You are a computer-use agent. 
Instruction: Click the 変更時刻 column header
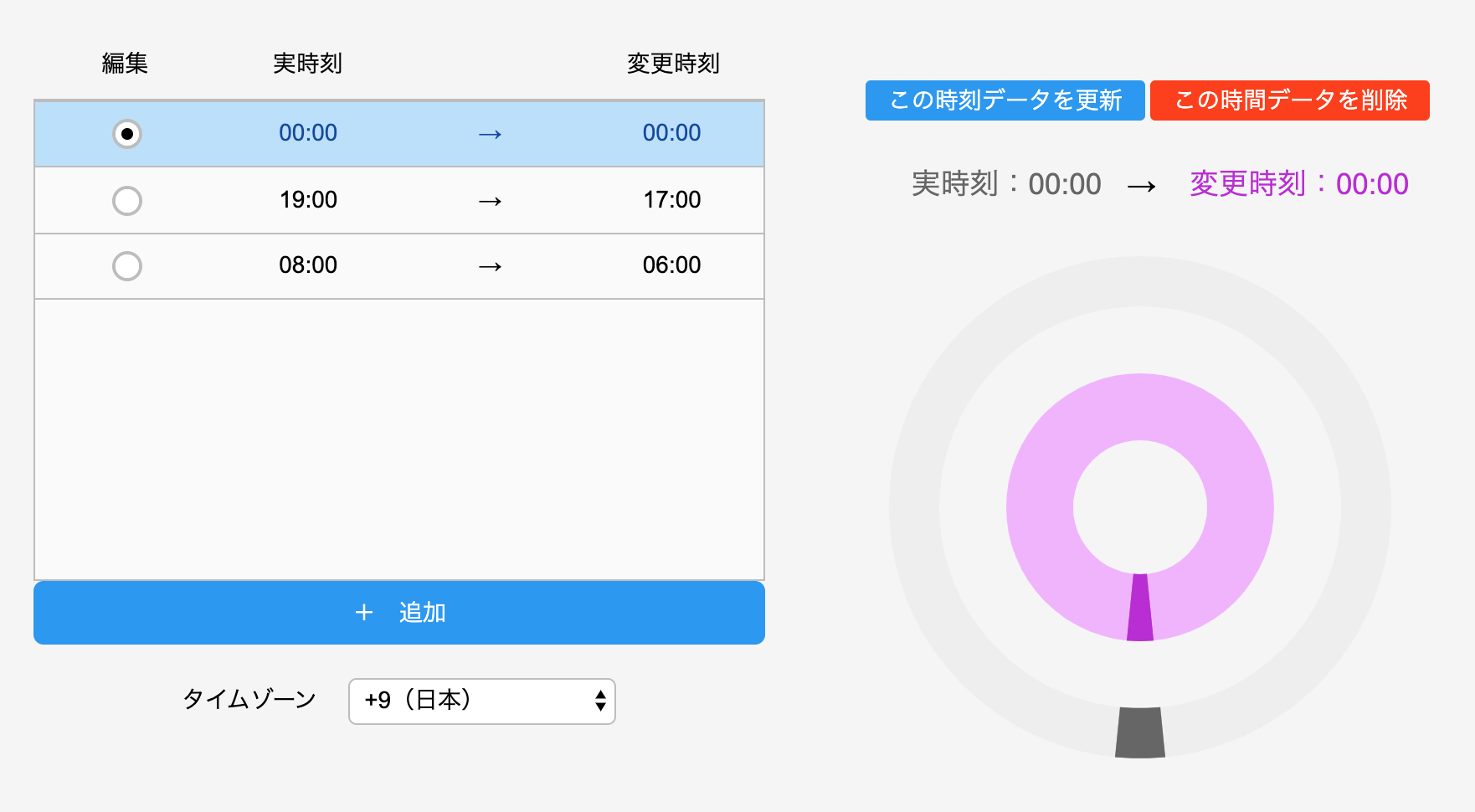tap(673, 64)
